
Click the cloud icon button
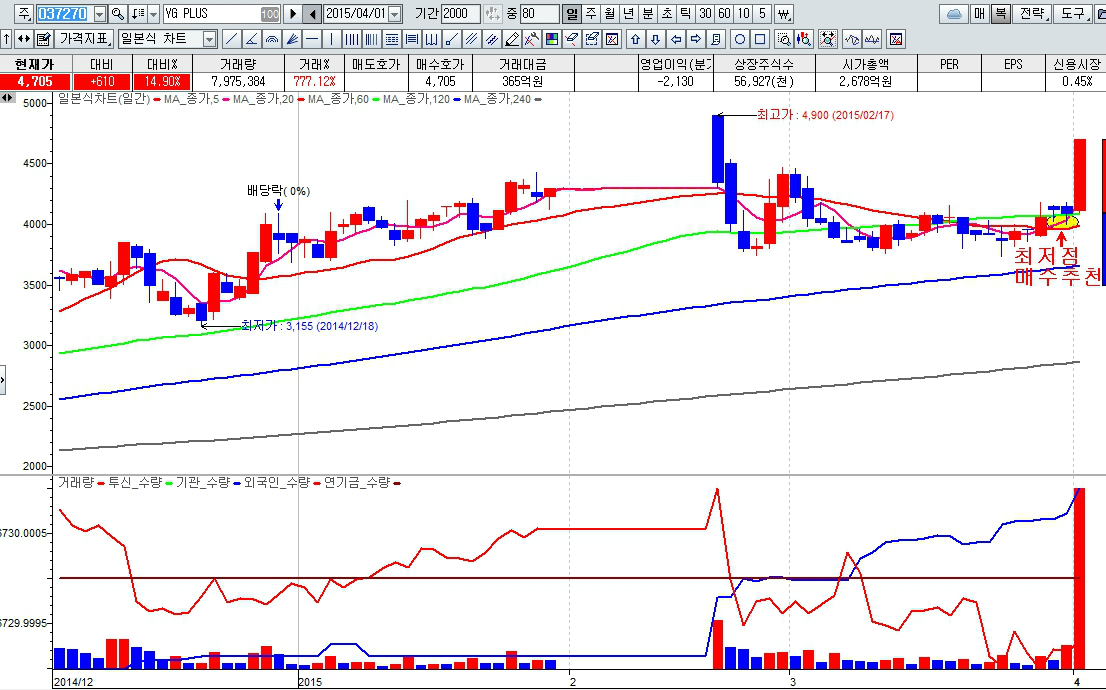coord(953,14)
